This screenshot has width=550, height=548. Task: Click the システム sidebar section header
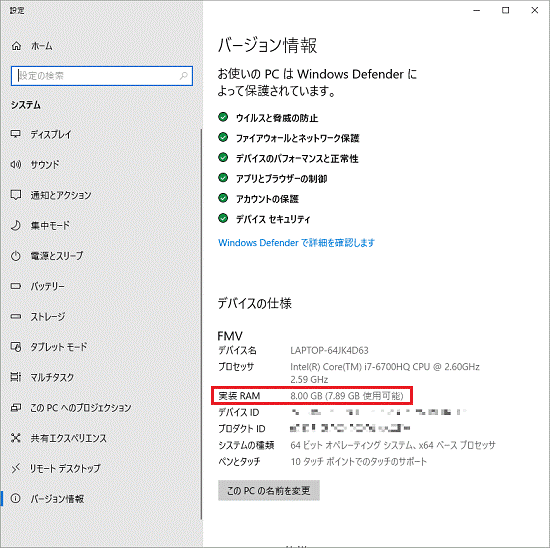click(26, 105)
